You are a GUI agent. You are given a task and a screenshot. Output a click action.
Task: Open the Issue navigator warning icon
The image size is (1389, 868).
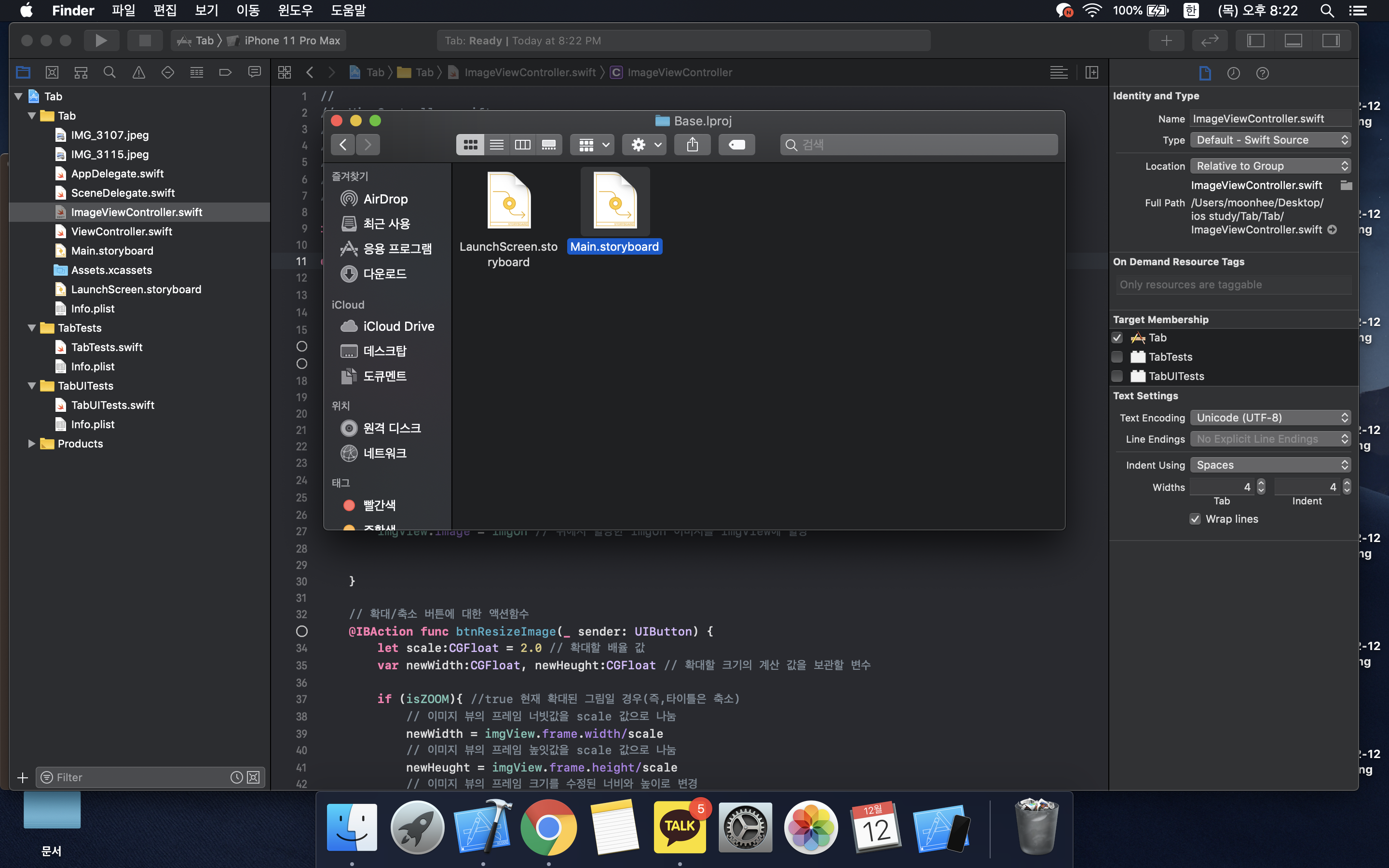click(x=138, y=72)
